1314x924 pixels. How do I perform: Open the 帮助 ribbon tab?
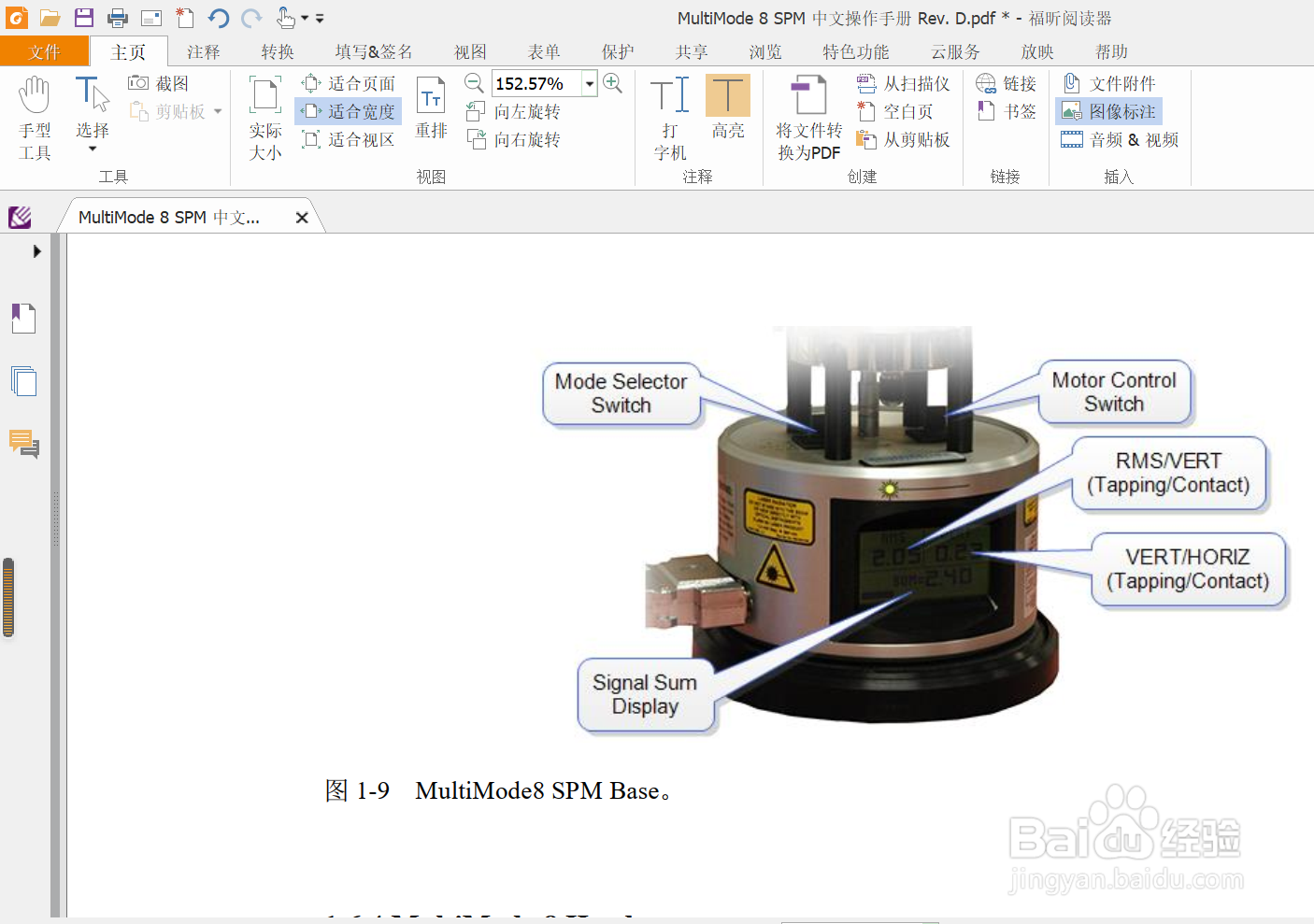pos(1111,51)
